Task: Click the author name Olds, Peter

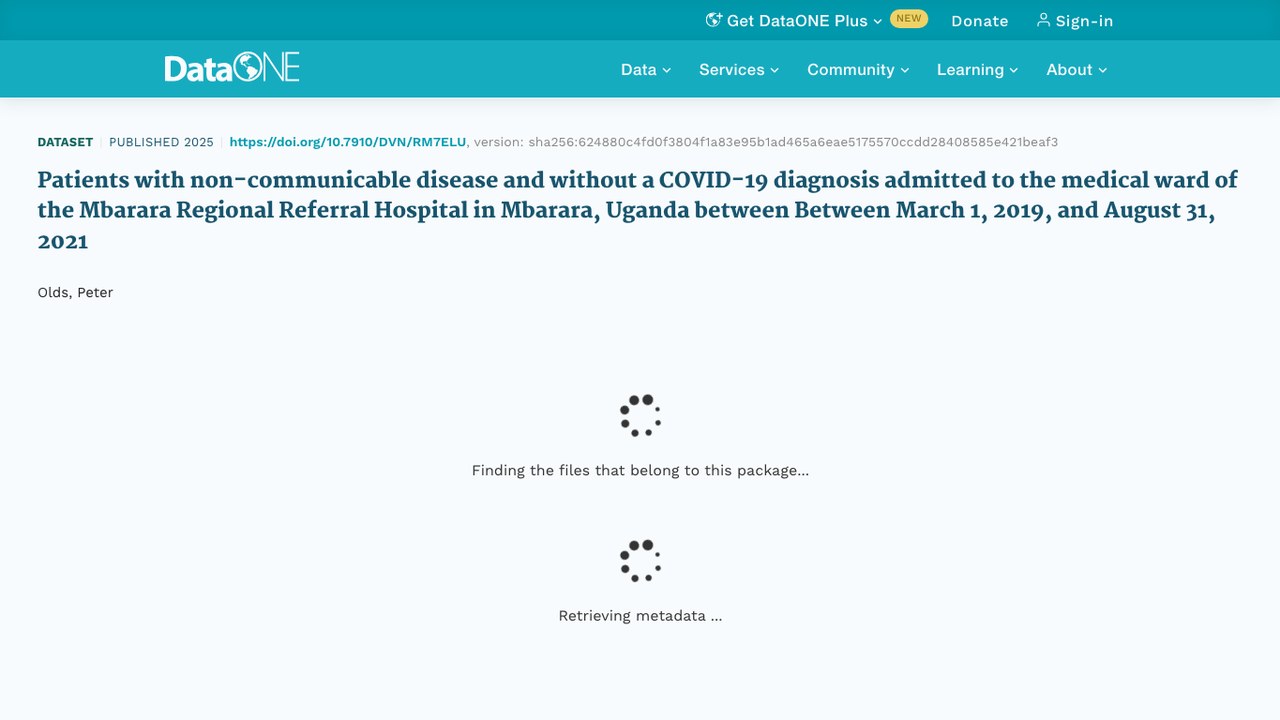Action: [x=75, y=292]
